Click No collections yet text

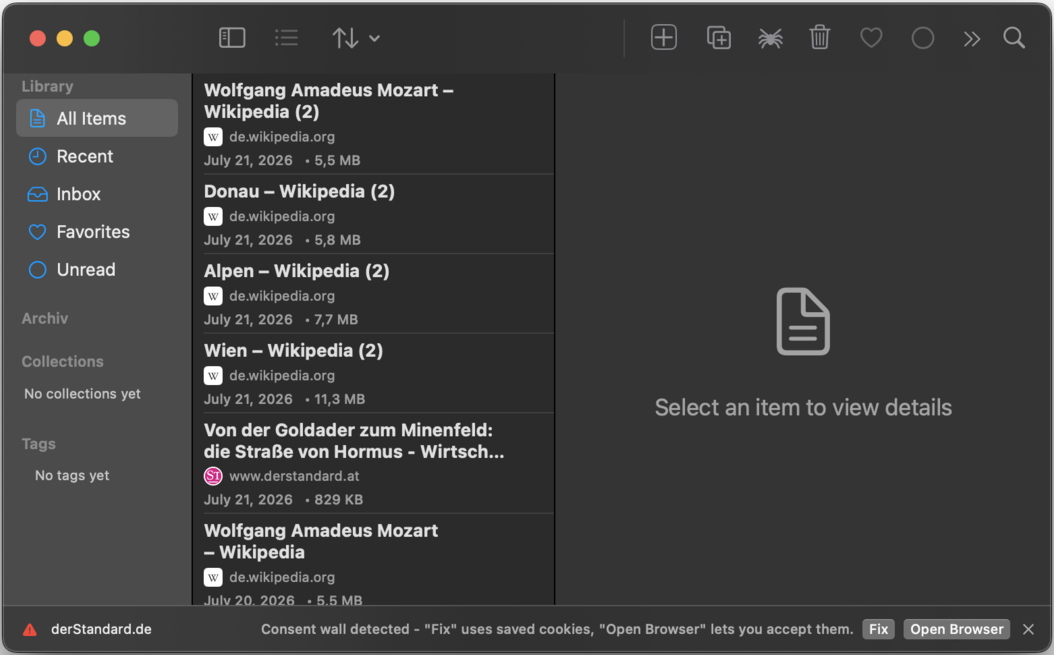[x=83, y=394]
